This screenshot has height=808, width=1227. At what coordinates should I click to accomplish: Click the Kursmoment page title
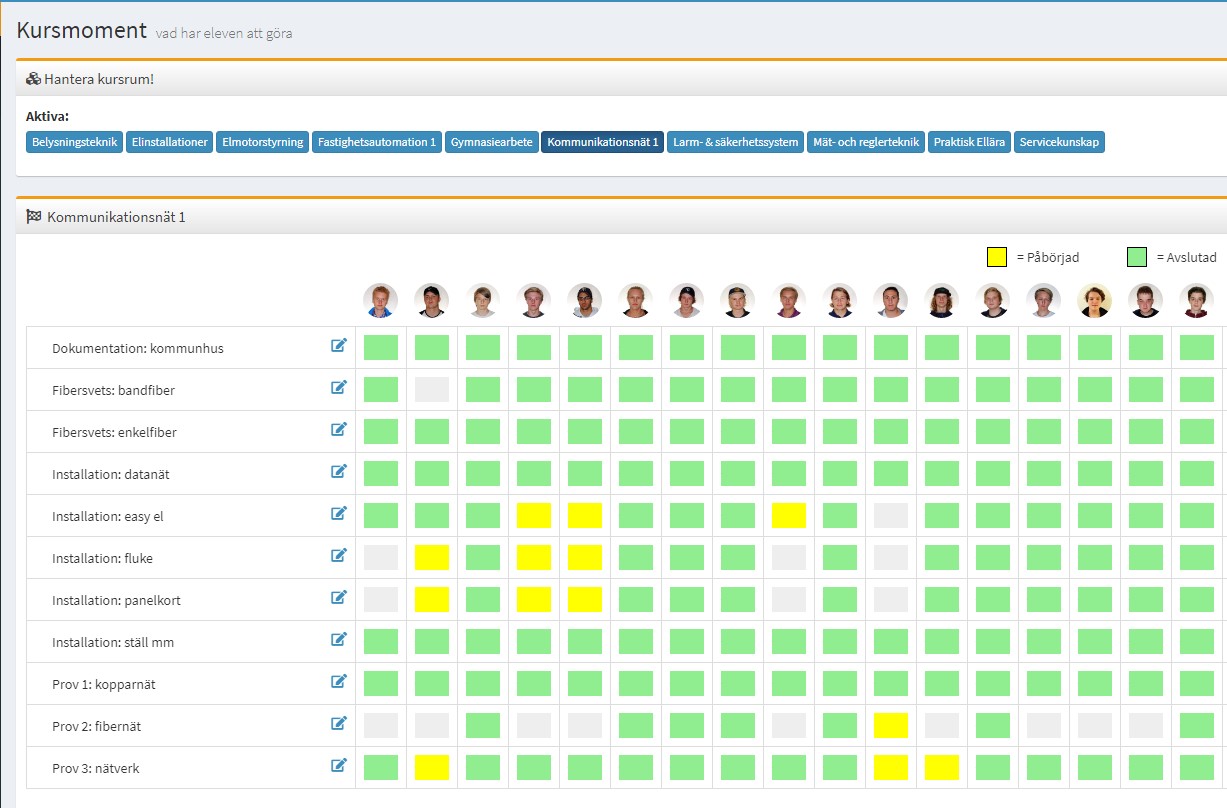(82, 30)
